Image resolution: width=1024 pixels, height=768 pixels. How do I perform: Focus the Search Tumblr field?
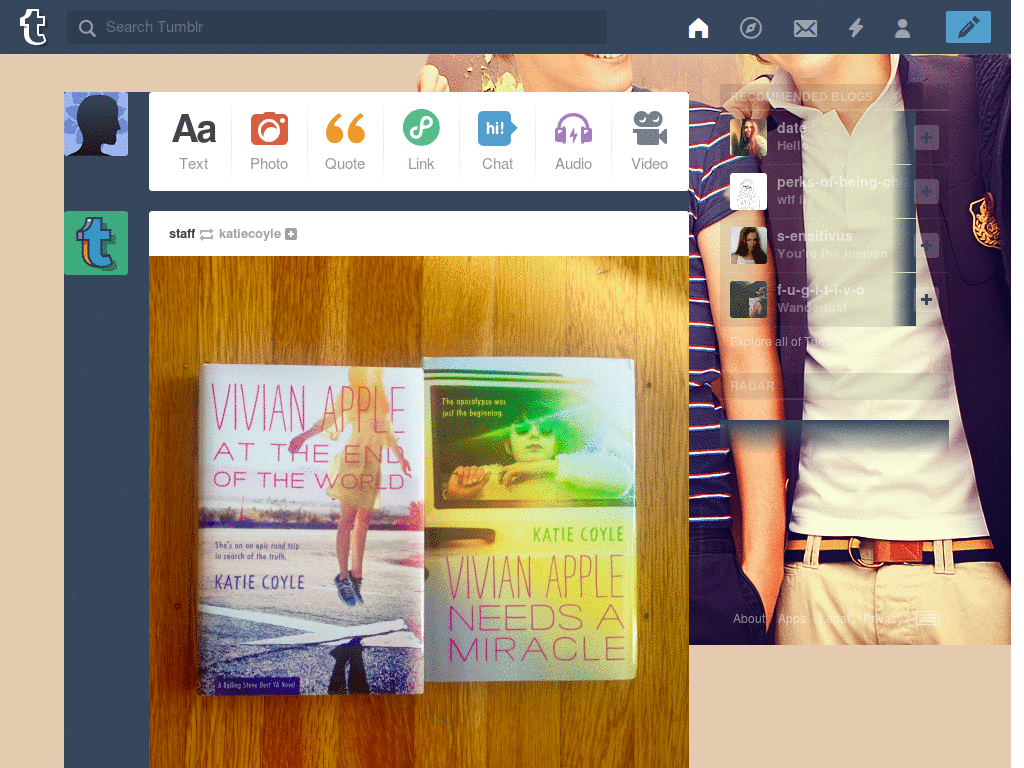pyautogui.click(x=336, y=27)
